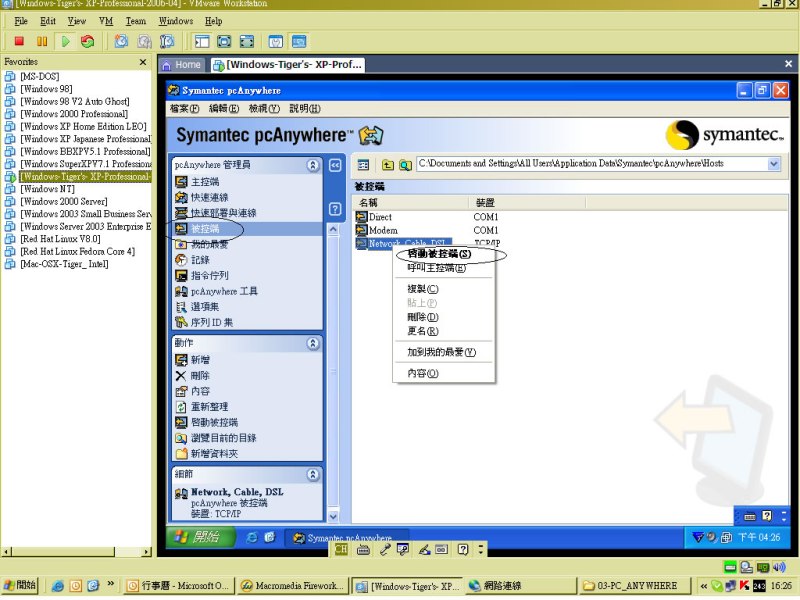800x600 pixels.
Task: Select [Windows NT] in Favorites
Action: click(47, 189)
